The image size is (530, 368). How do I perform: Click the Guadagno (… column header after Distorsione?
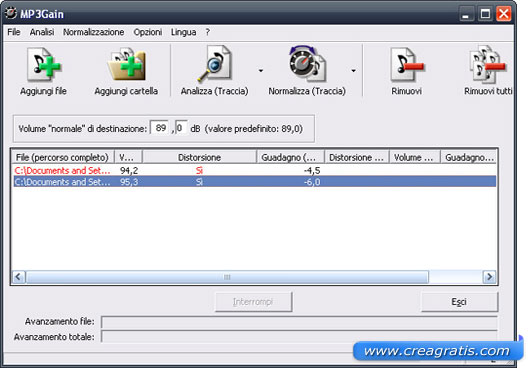pos(291,157)
